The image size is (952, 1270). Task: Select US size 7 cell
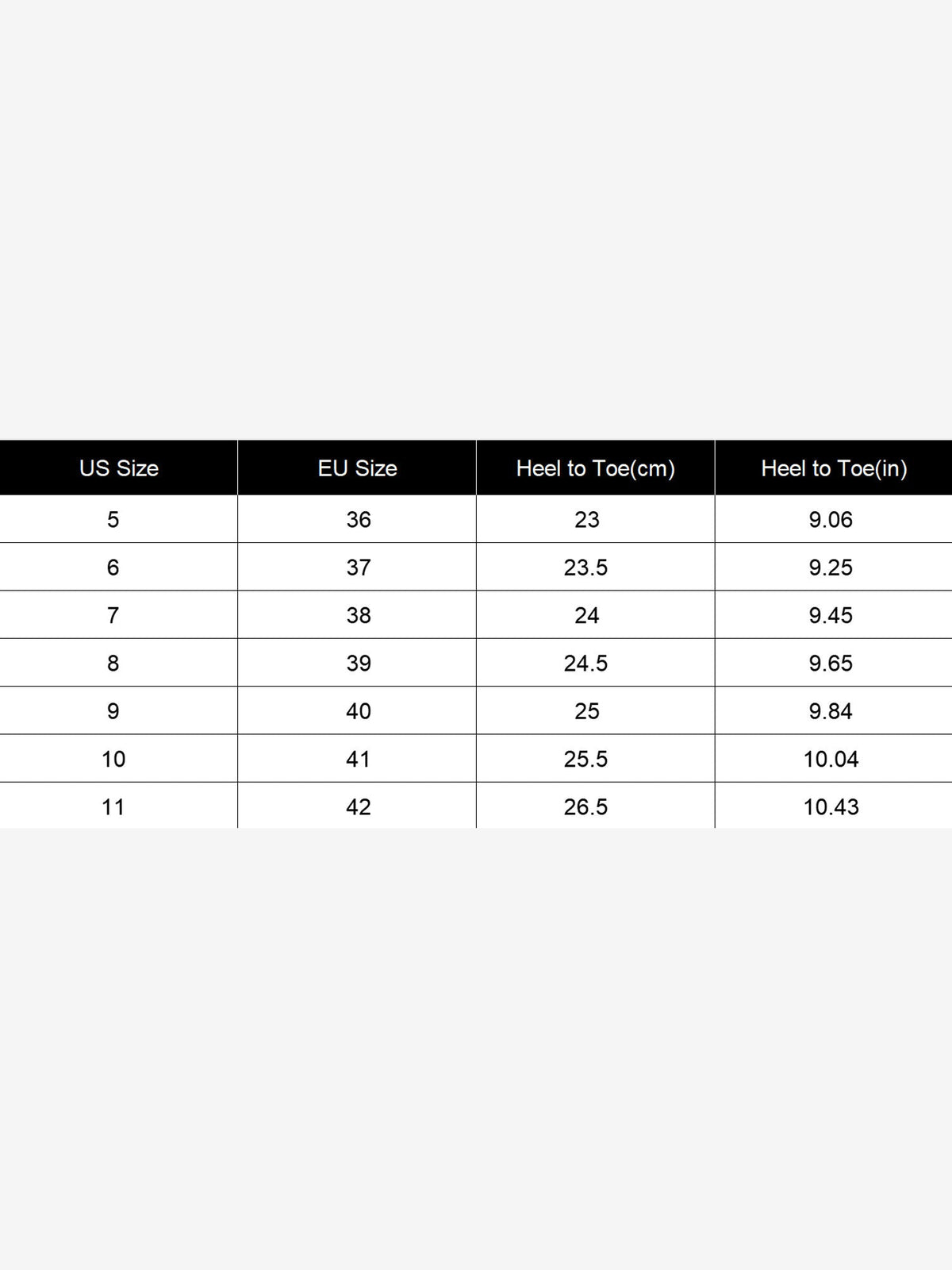pos(118,615)
